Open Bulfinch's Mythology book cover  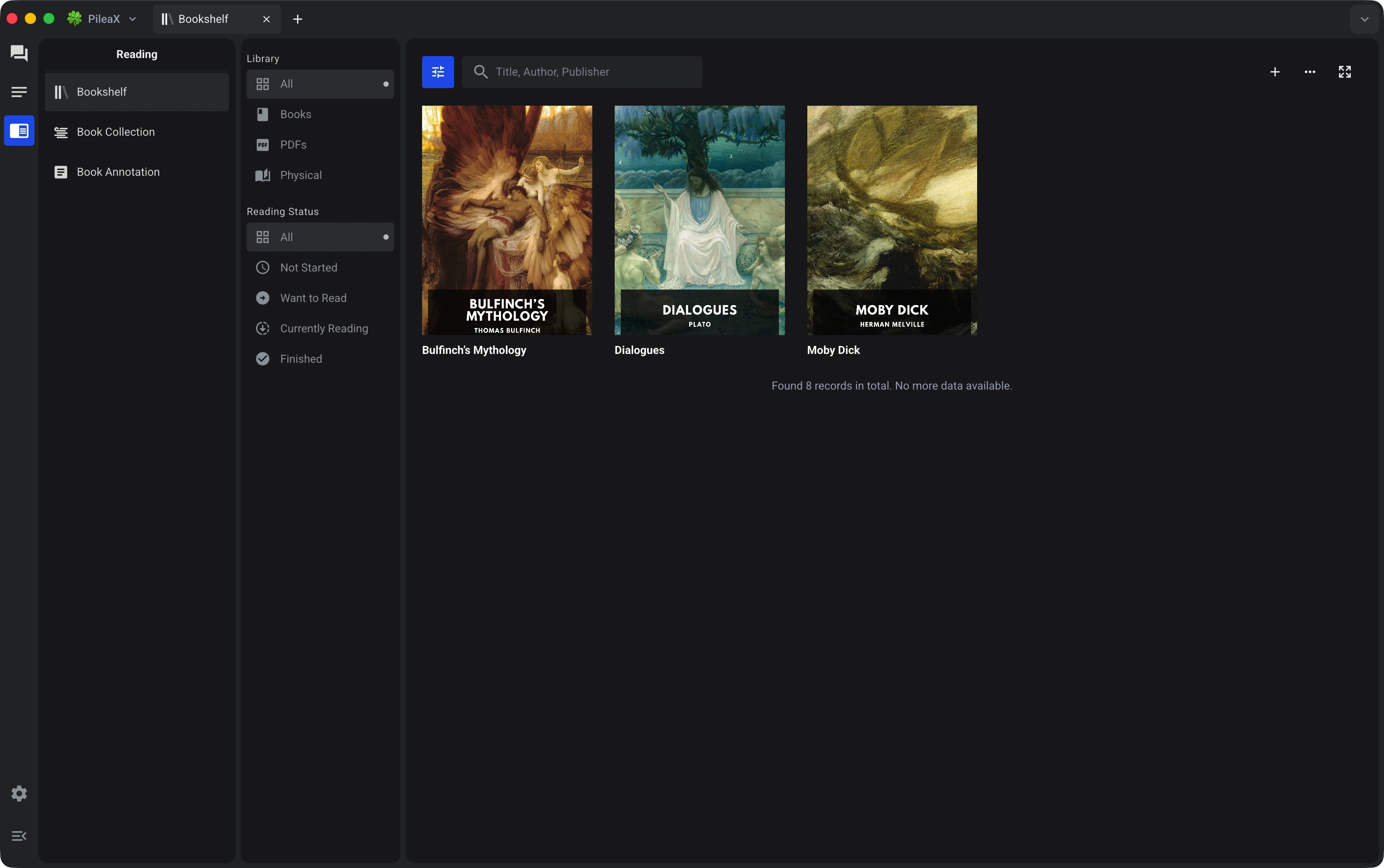point(507,221)
